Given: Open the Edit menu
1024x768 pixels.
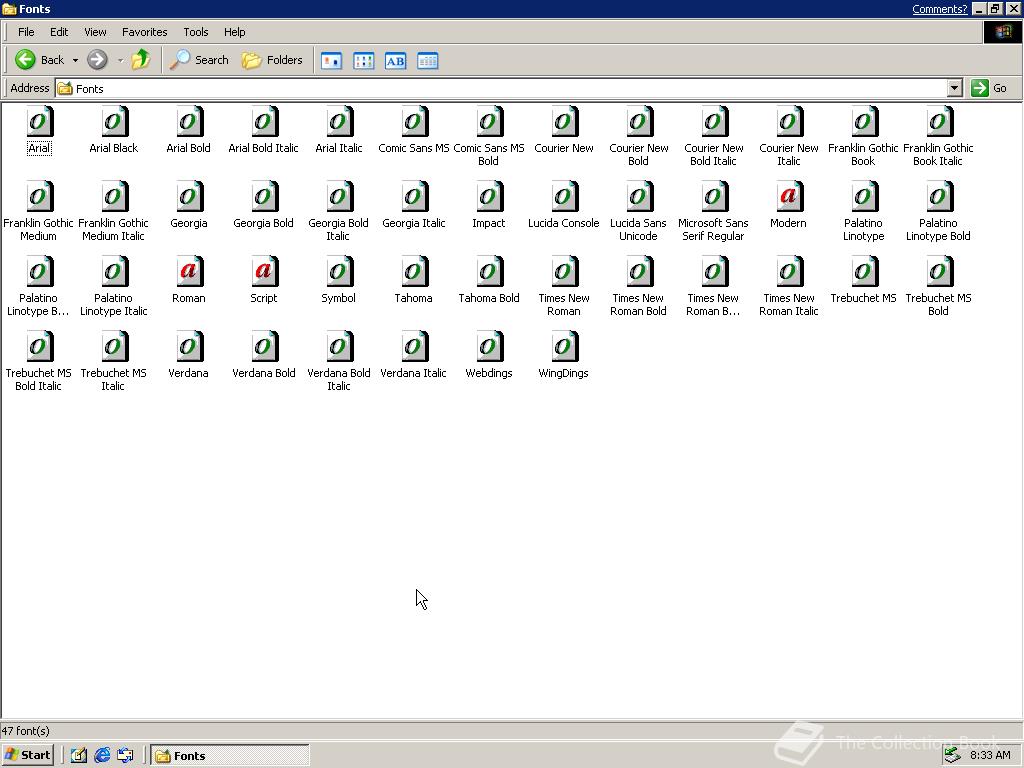Looking at the screenshot, I should [59, 32].
